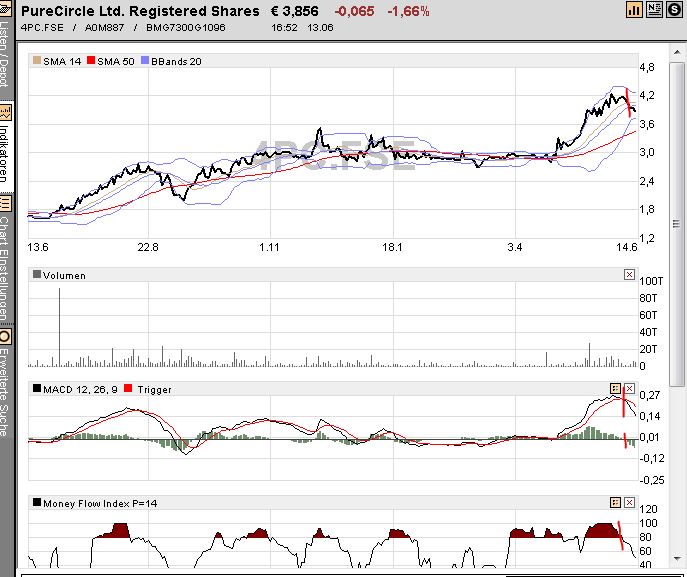The image size is (687, 577).
Task: Close the Volumen panel
Action: point(629,275)
